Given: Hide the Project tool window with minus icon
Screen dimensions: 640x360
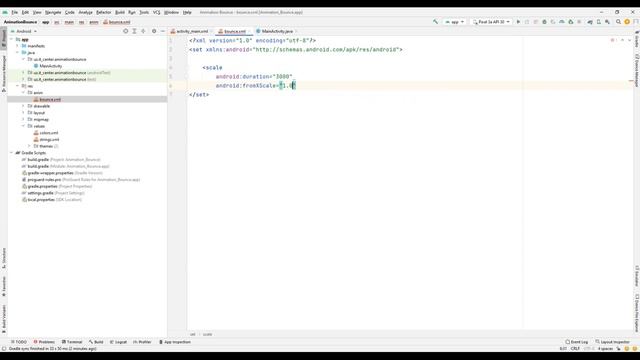Looking at the screenshot, I should [x=162, y=31].
